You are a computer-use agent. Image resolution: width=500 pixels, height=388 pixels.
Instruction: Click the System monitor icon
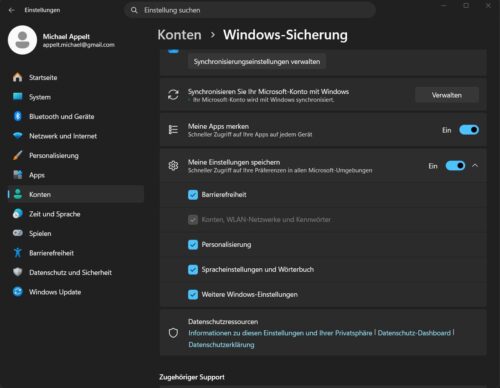[18, 97]
